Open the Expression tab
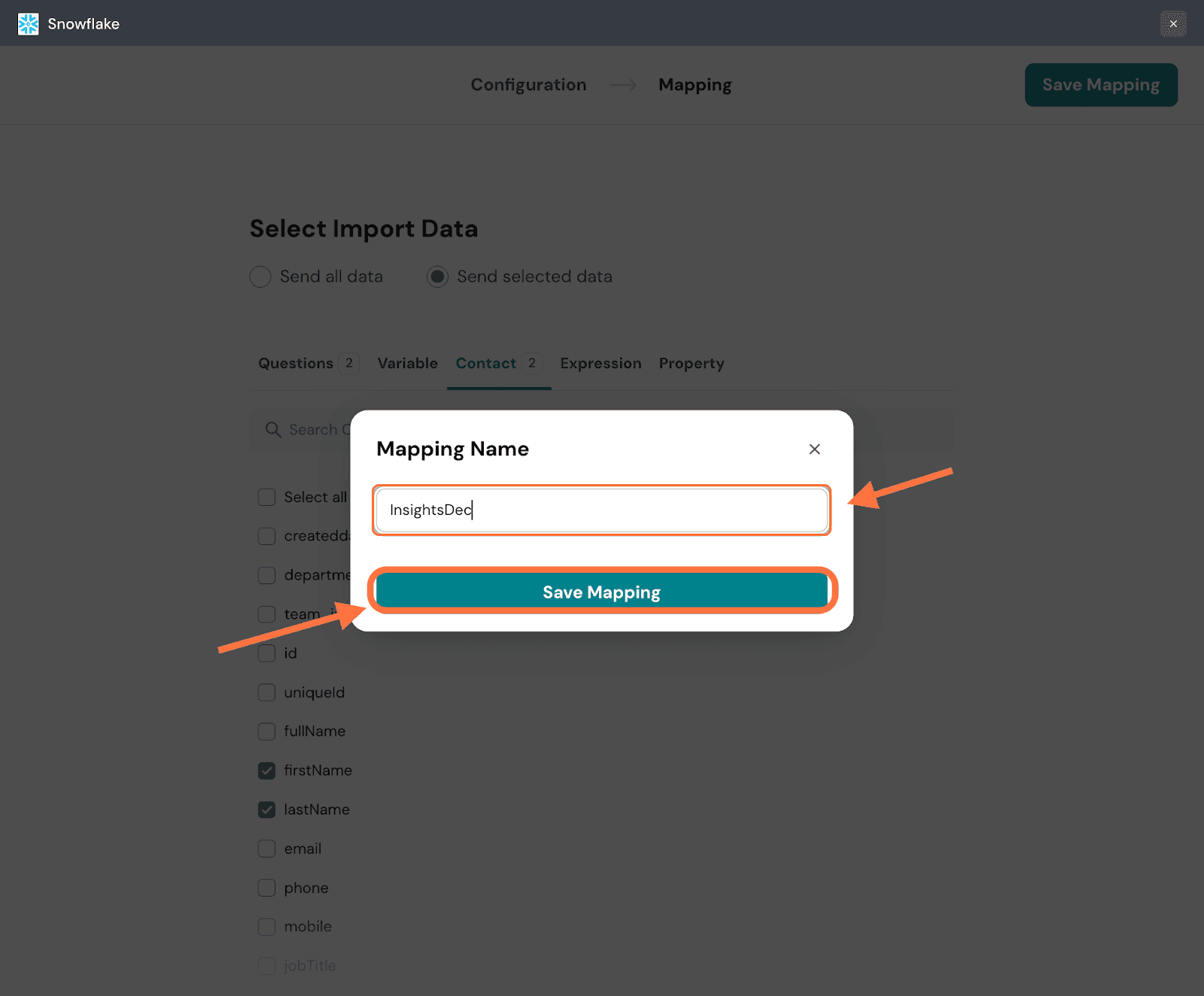This screenshot has height=996, width=1204. click(x=600, y=364)
